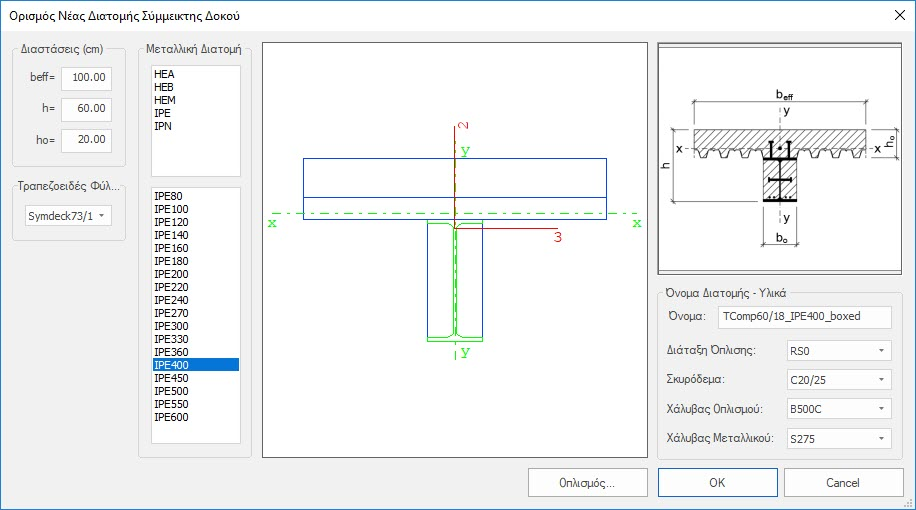Image resolution: width=916 pixels, height=510 pixels.
Task: Open the B500C reinforcement steel dropdown
Action: point(838,409)
